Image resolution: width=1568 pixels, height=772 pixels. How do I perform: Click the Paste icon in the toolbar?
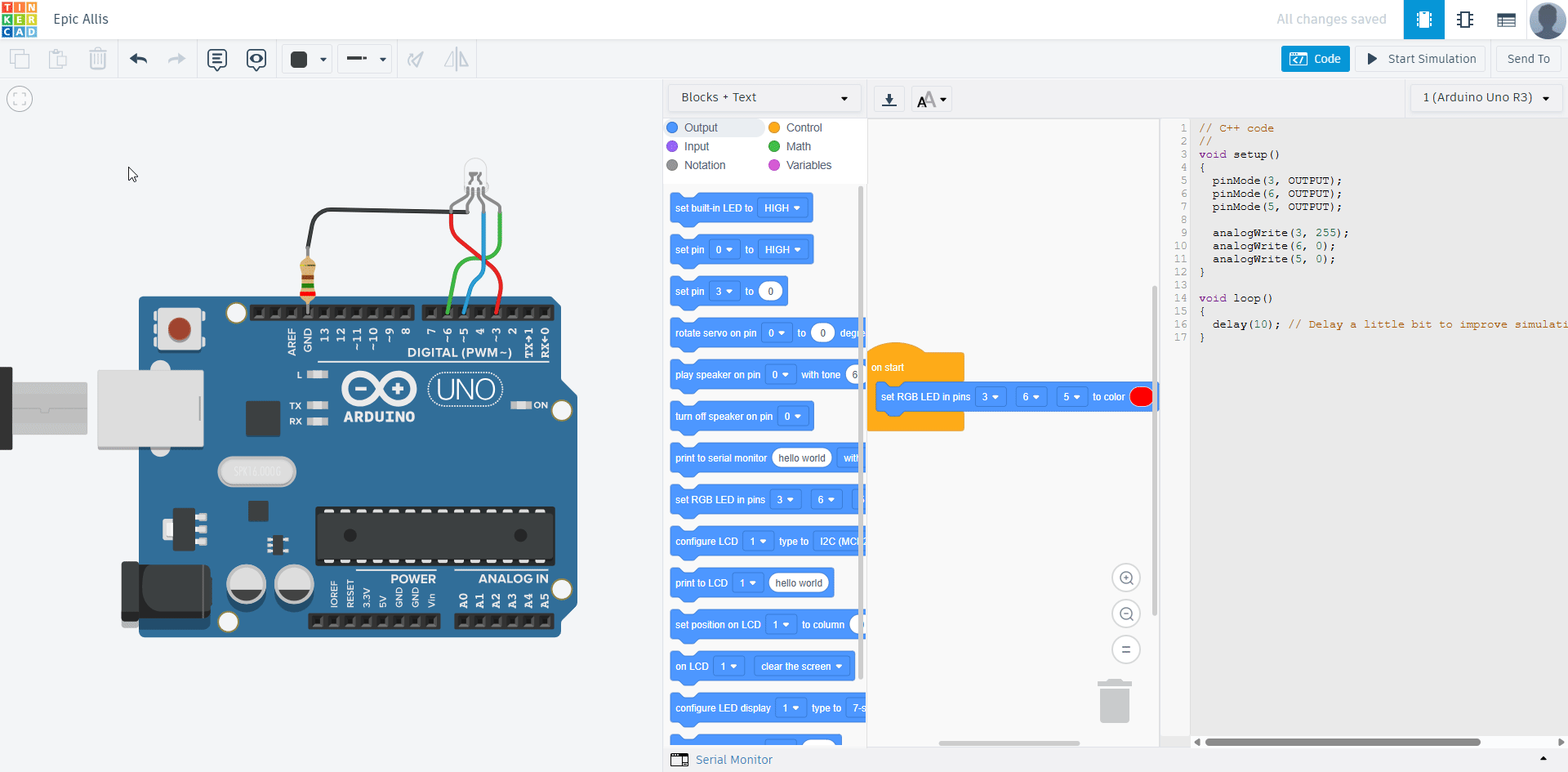click(x=58, y=59)
